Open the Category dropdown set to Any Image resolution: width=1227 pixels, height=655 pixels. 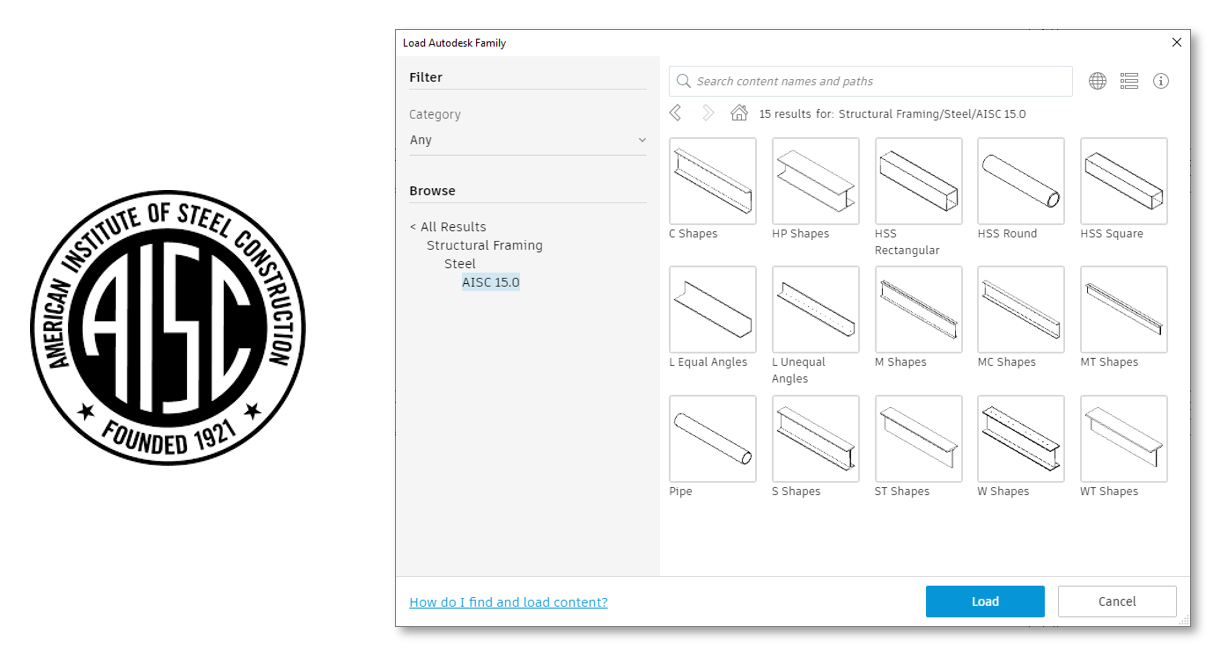point(528,140)
